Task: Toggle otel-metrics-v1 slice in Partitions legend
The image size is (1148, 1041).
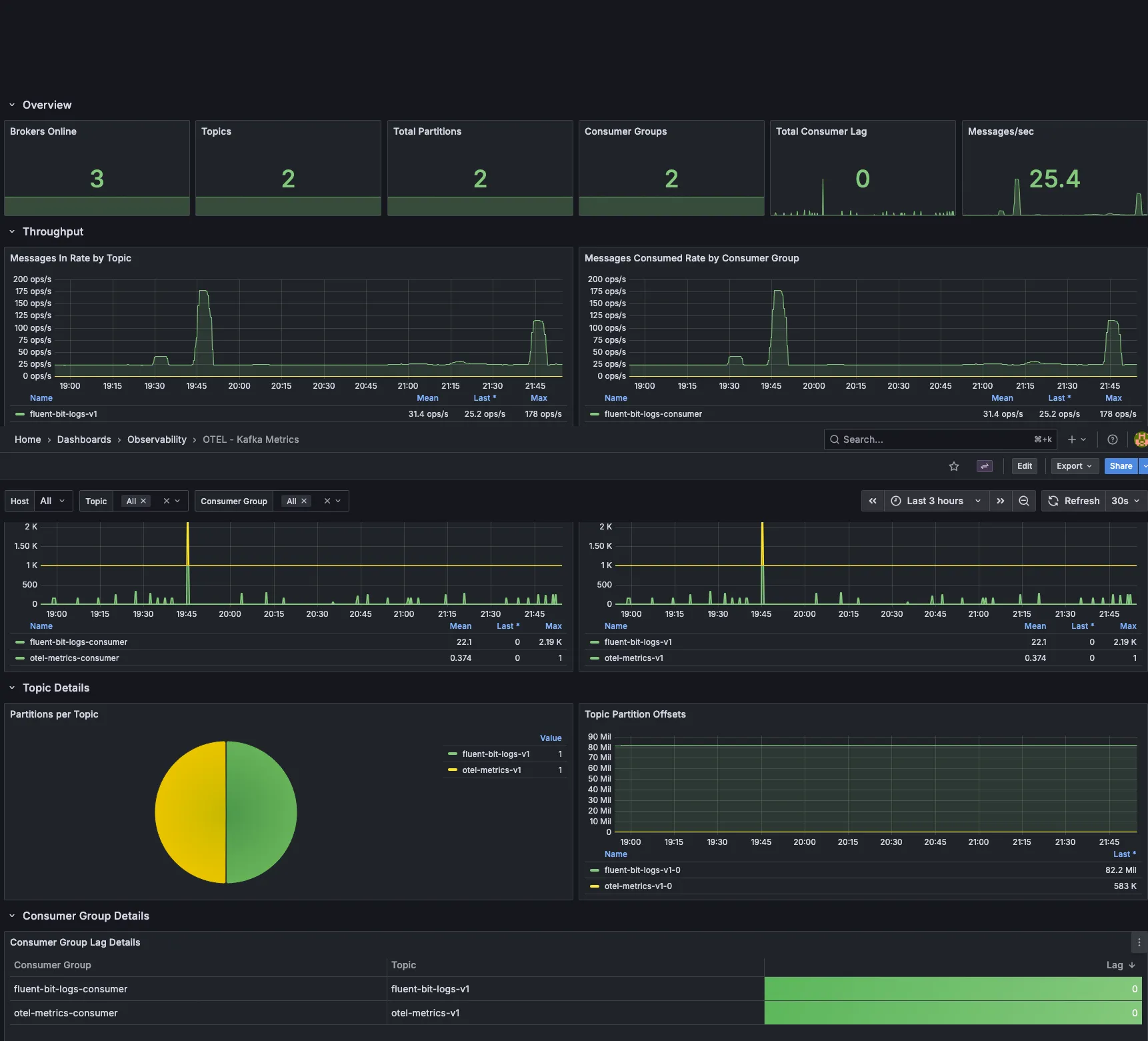Action: click(491, 770)
